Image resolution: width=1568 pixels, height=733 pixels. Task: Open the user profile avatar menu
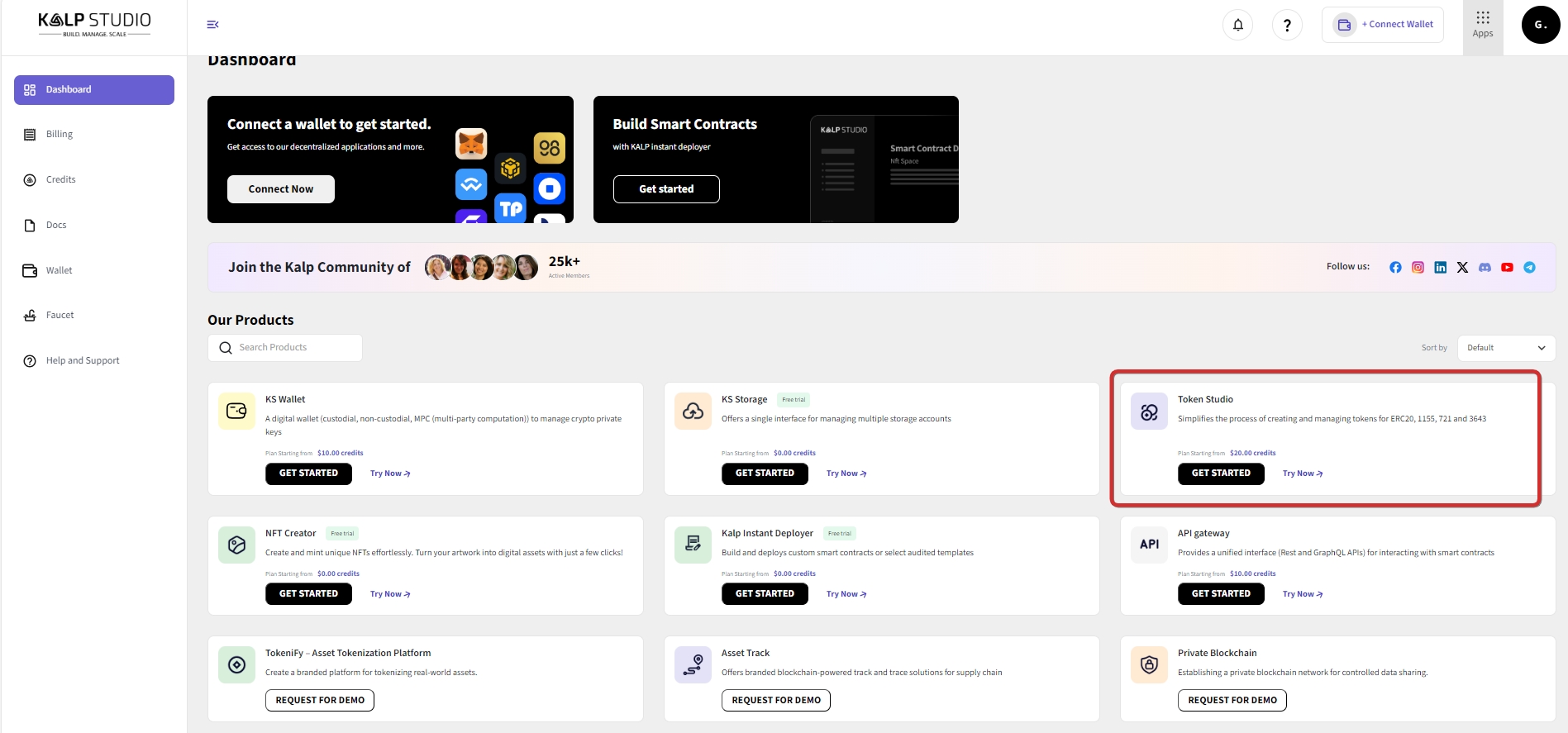(1540, 25)
